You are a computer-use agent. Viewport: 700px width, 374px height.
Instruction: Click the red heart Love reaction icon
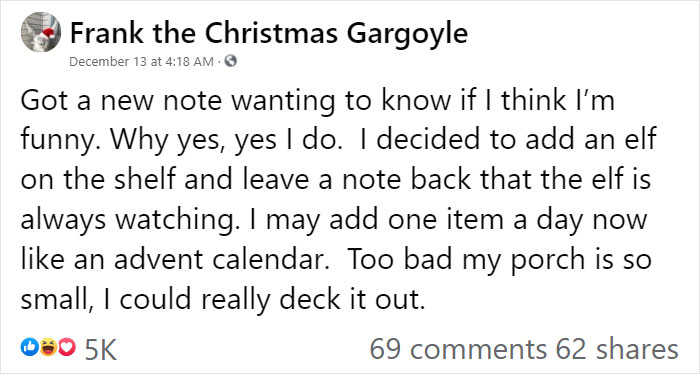[x=67, y=347]
